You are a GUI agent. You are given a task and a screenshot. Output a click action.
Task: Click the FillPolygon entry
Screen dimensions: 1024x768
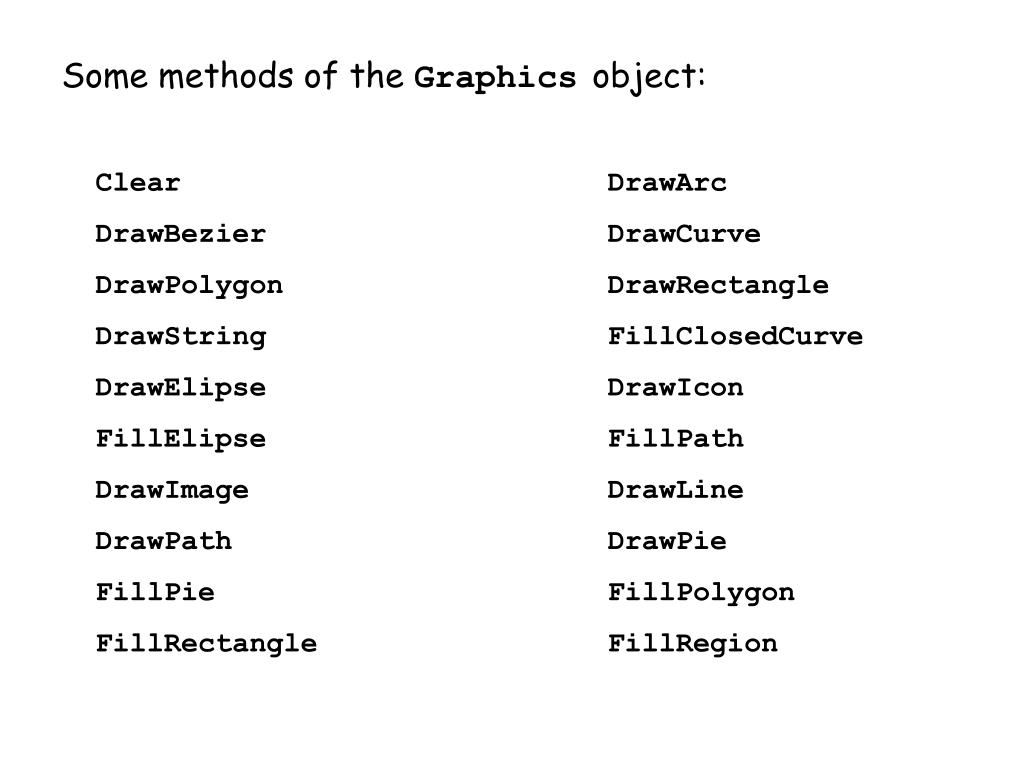(x=701, y=593)
